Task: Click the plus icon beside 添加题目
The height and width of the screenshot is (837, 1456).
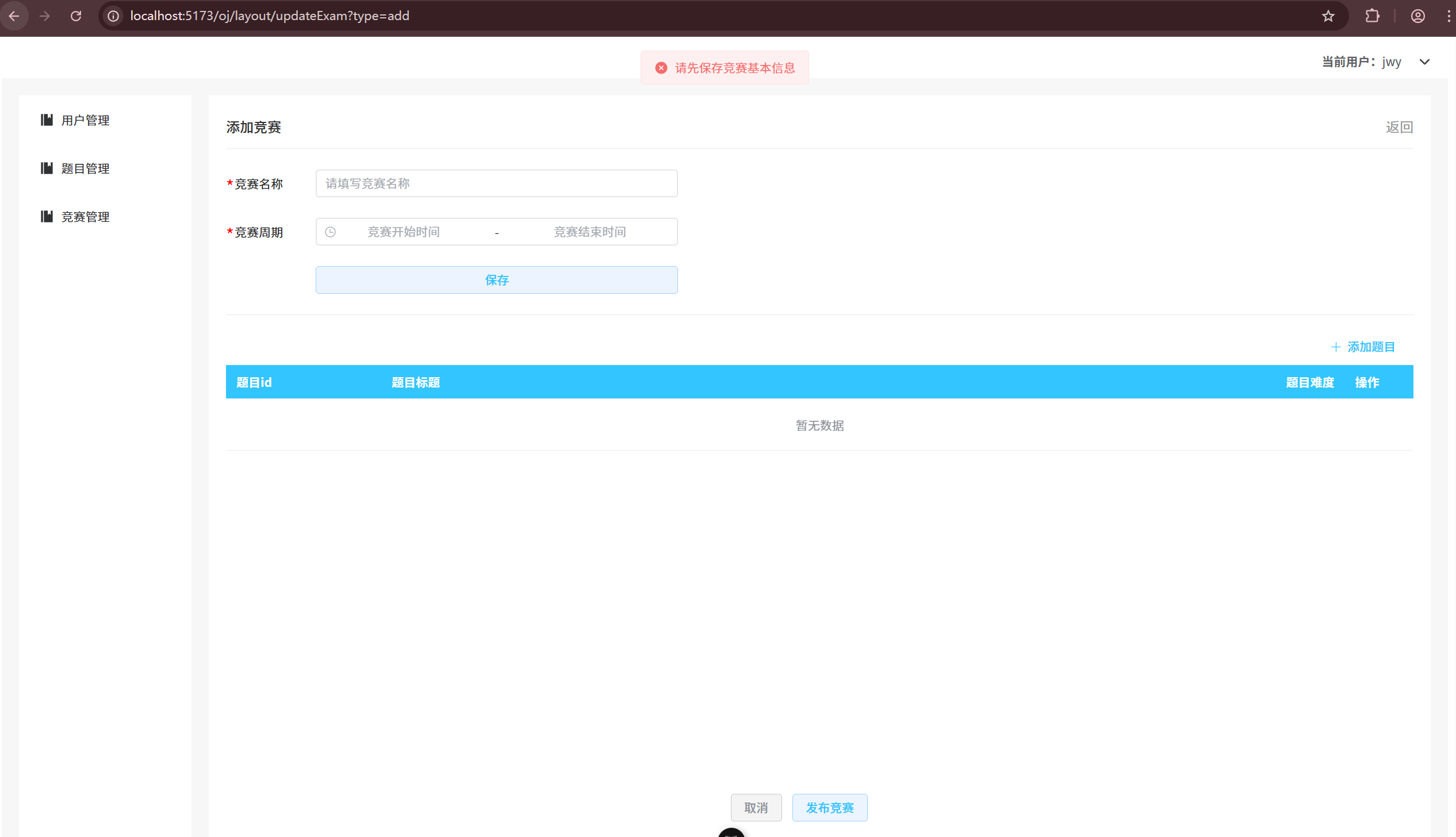Action: click(x=1336, y=347)
